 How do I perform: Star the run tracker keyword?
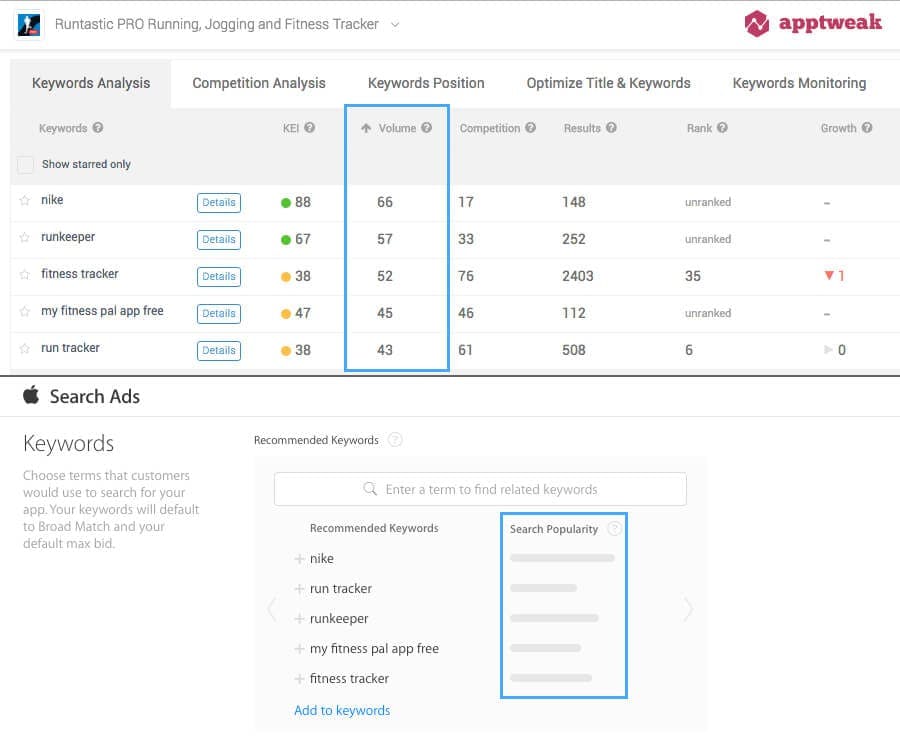point(25,349)
